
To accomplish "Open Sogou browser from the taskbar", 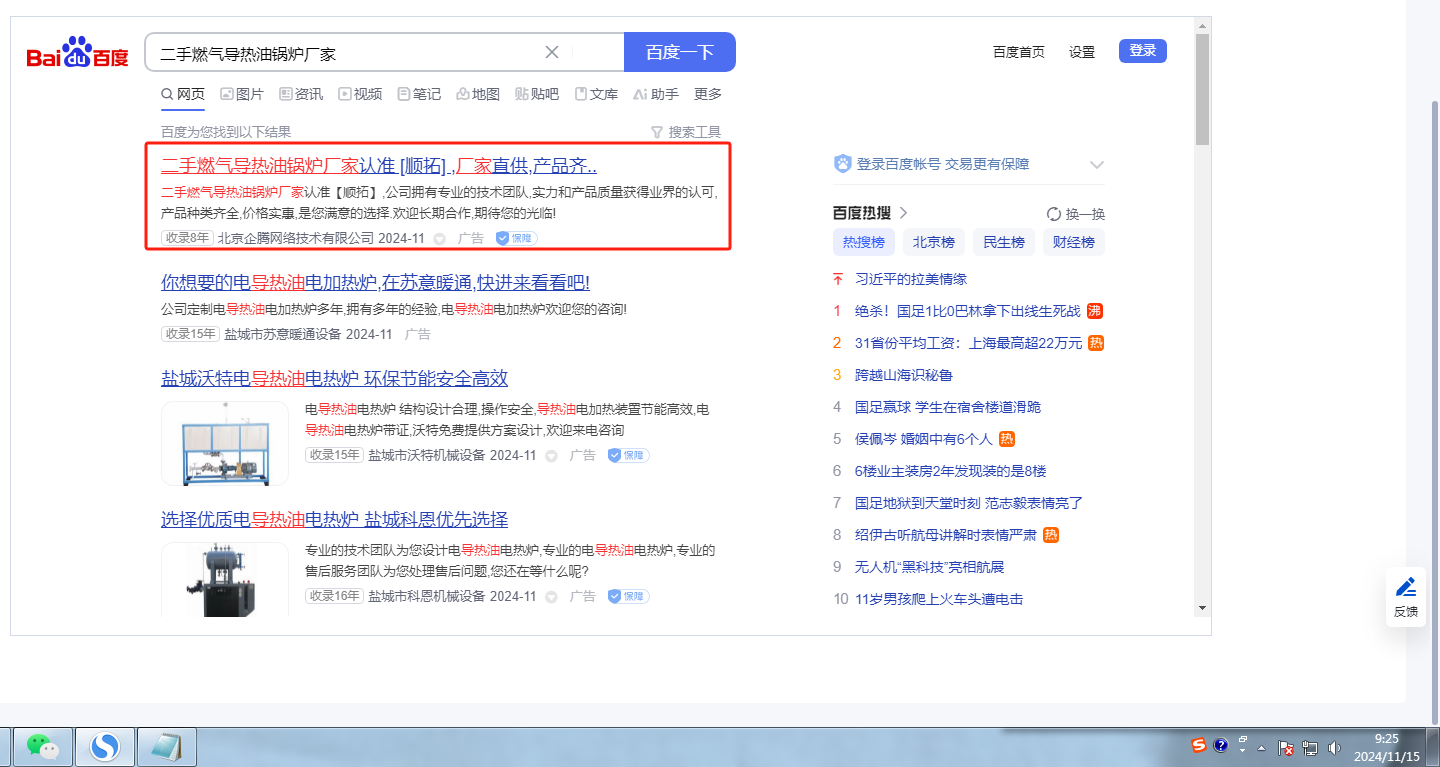I will [x=104, y=746].
